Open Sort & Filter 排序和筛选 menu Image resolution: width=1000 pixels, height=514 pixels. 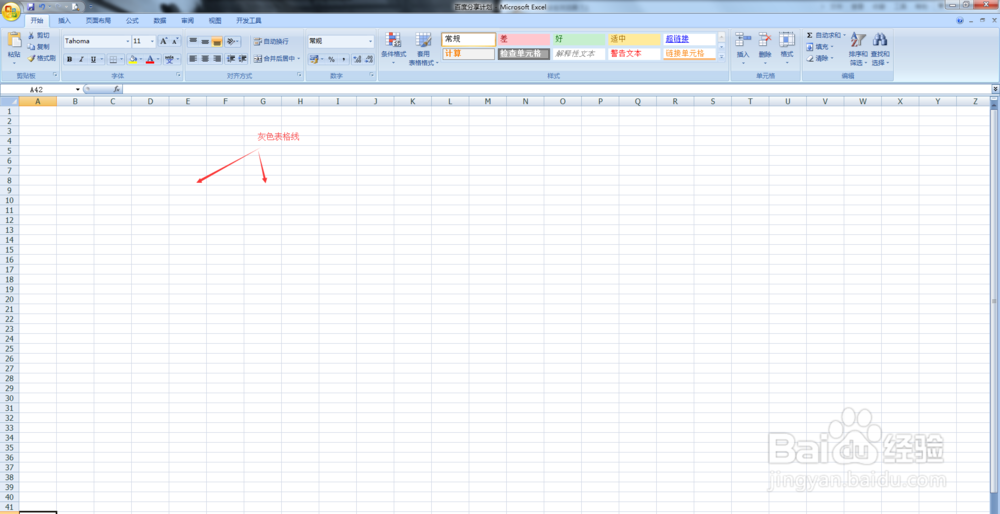pos(858,49)
